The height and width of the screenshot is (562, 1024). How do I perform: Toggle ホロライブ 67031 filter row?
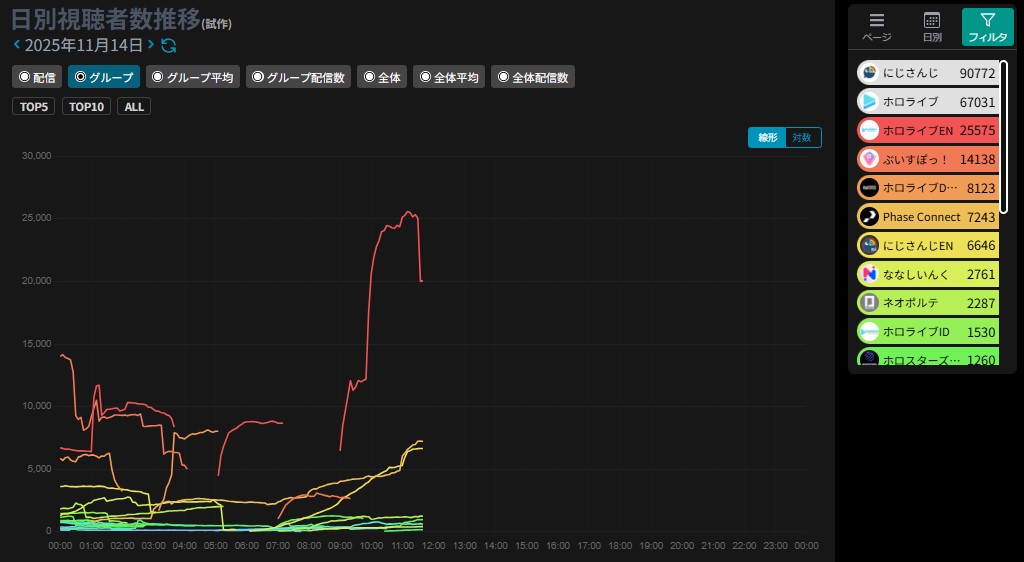click(x=928, y=101)
